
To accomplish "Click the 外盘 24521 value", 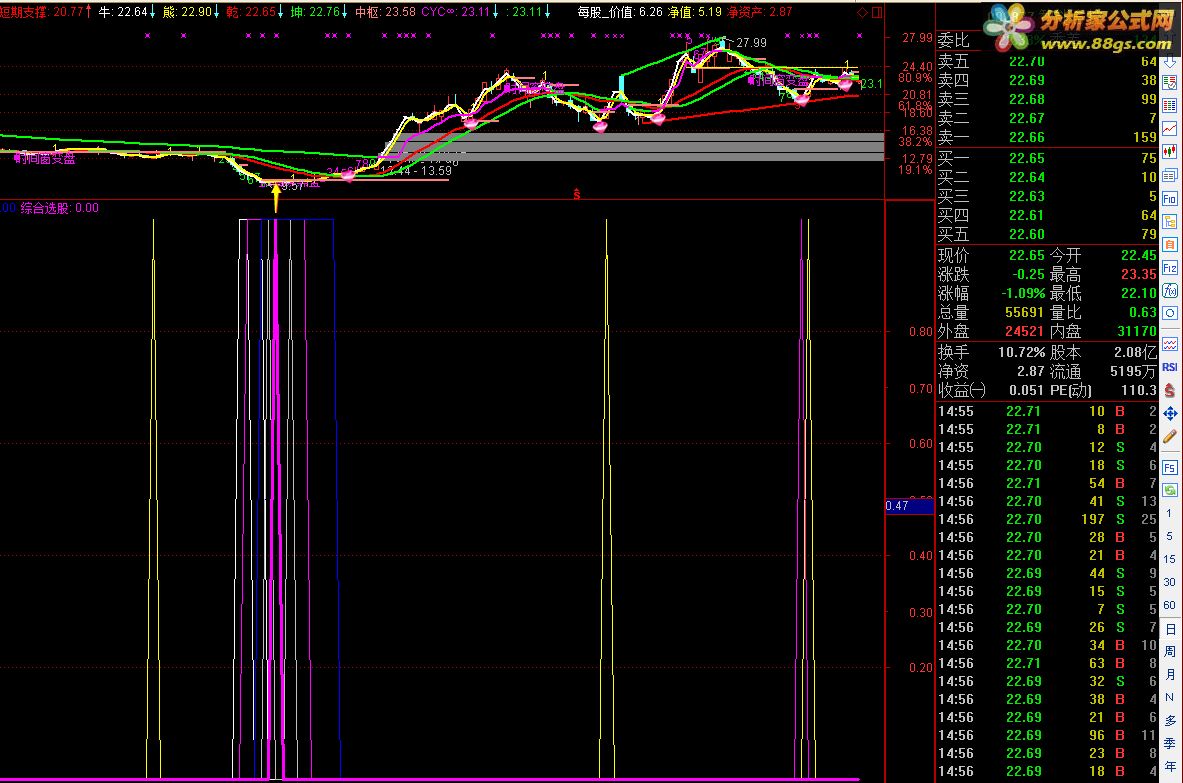I will pos(1024,331).
